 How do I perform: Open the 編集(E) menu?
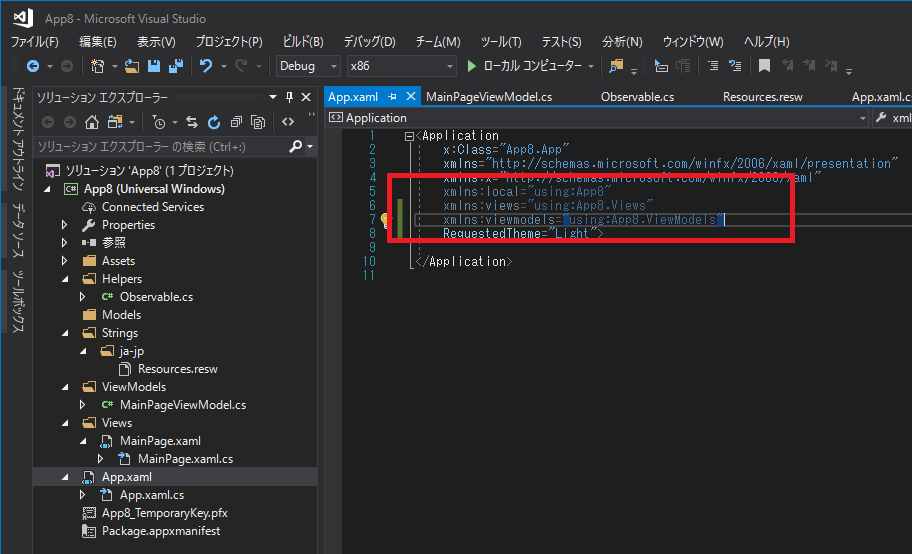point(98,42)
